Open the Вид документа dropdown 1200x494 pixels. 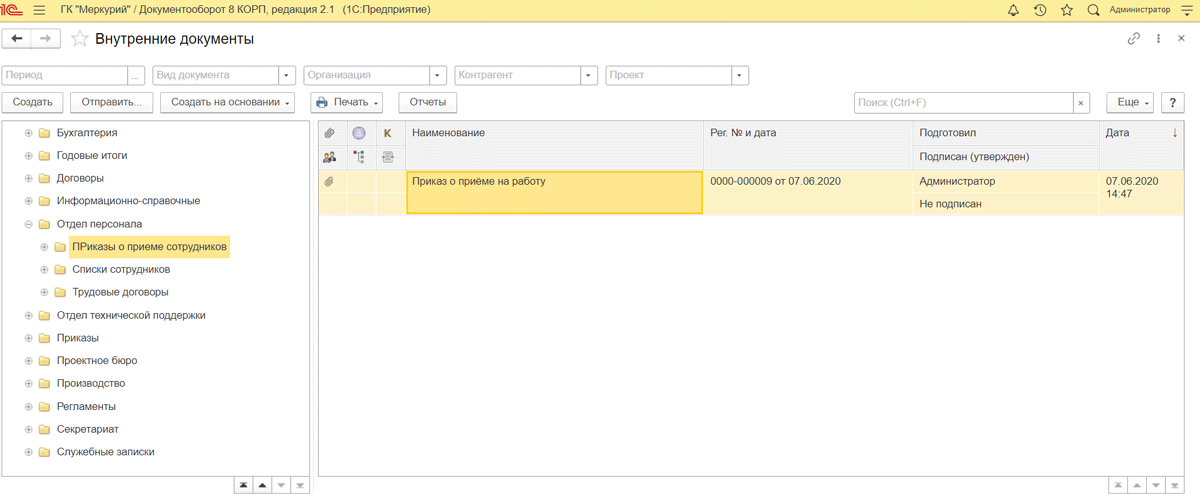(x=288, y=75)
